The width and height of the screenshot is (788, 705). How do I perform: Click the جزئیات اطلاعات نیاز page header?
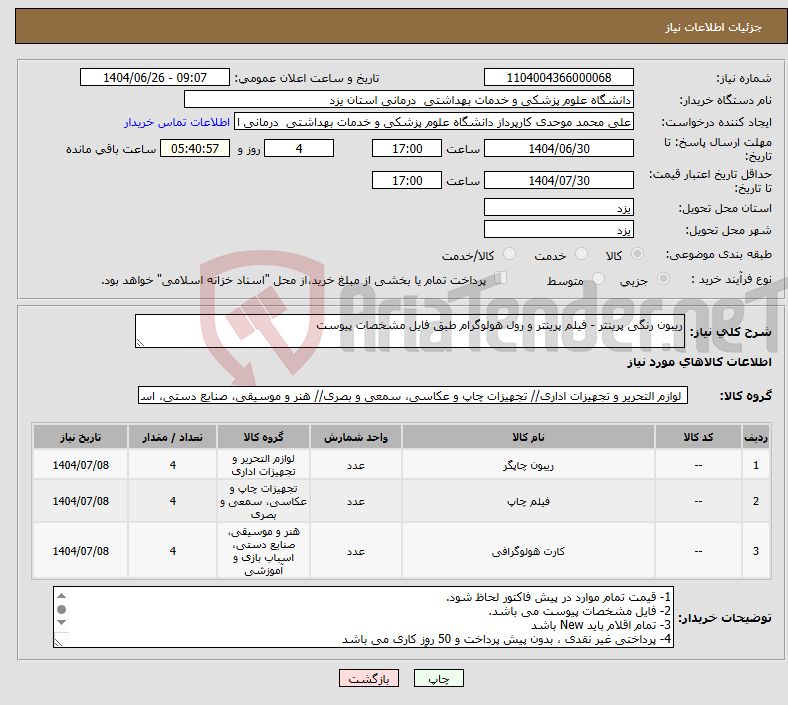(714, 27)
